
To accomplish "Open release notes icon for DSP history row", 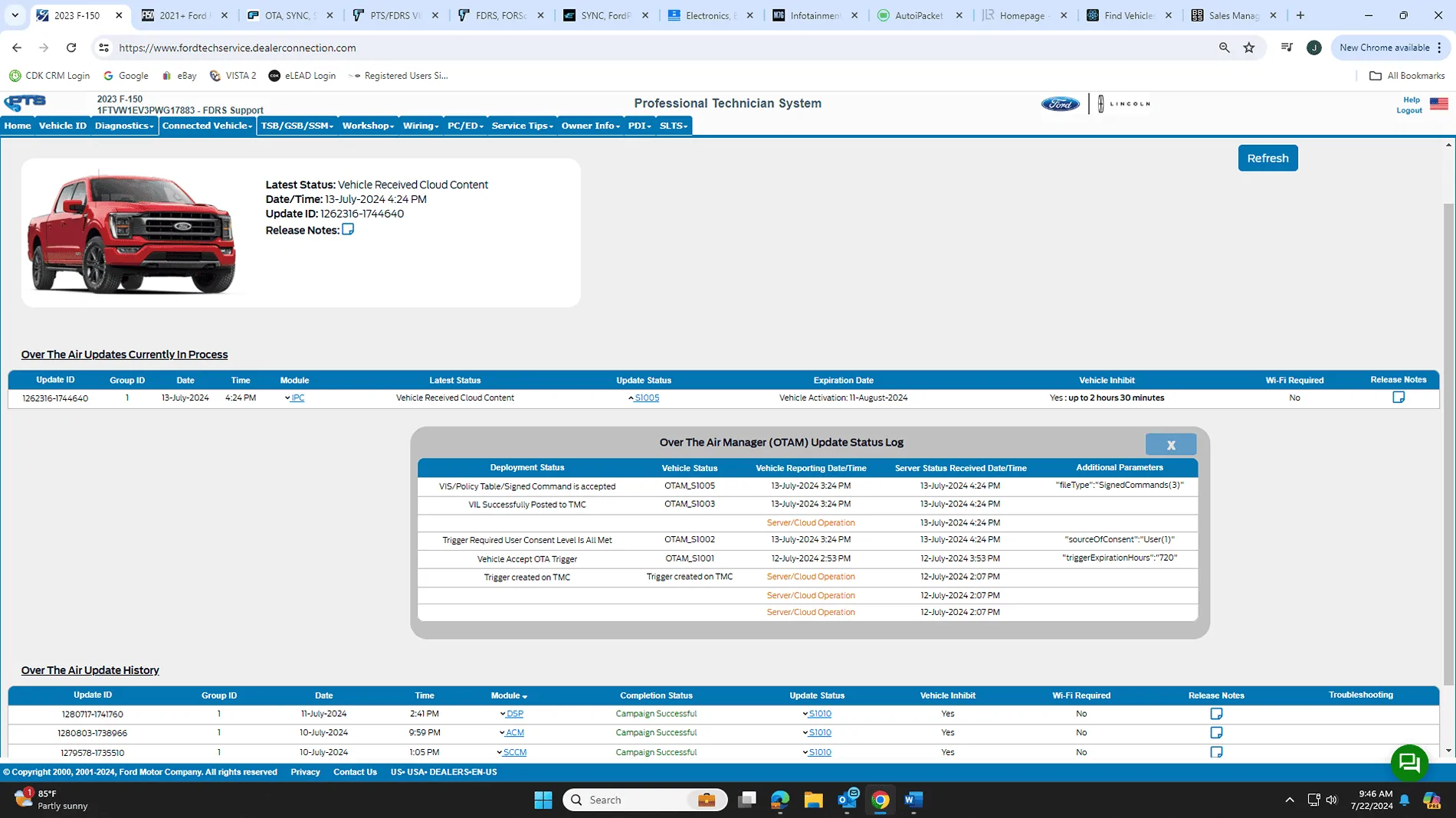I will point(1215,714).
